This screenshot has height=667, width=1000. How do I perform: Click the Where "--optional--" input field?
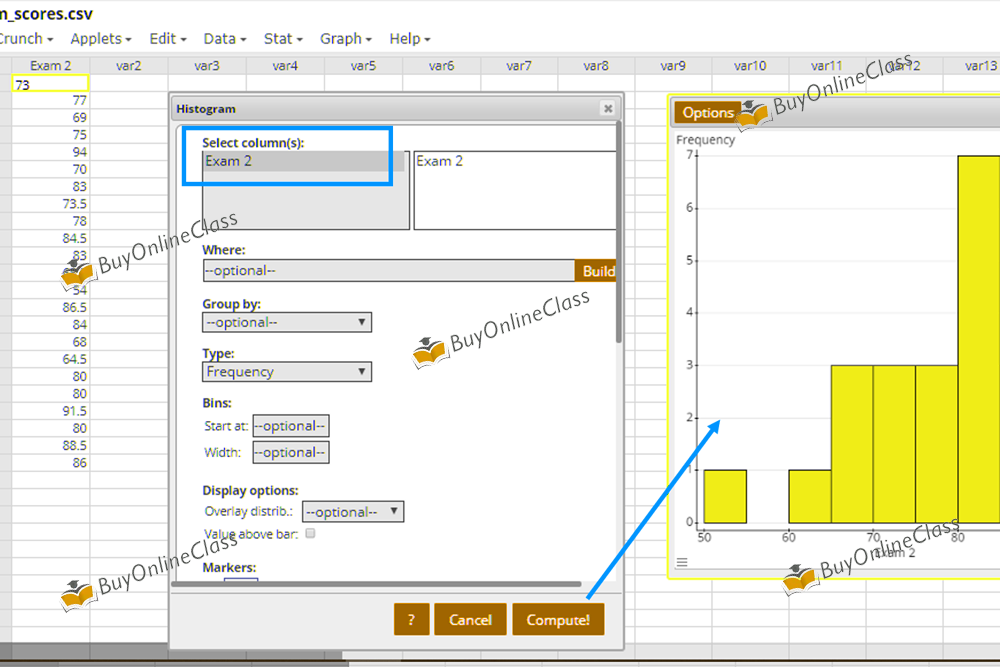pos(389,270)
